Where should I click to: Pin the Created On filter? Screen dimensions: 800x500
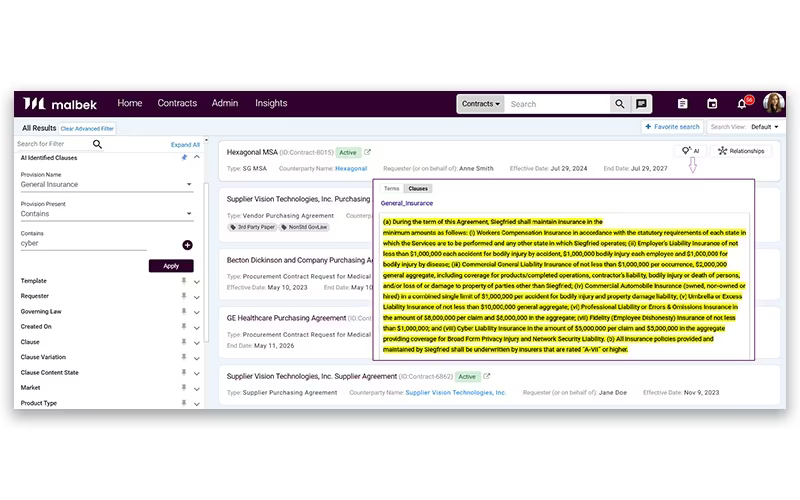(x=184, y=327)
